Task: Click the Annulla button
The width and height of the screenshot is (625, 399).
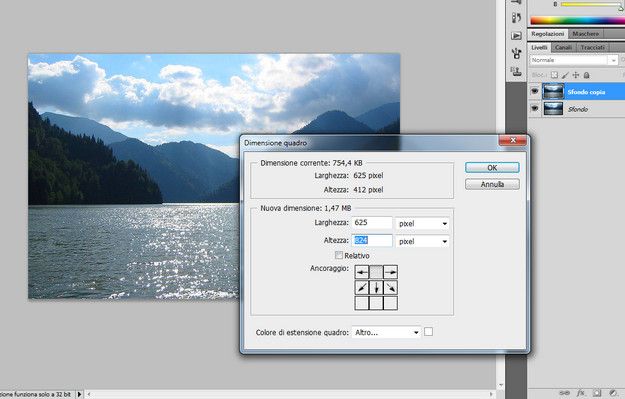Action: pos(492,185)
